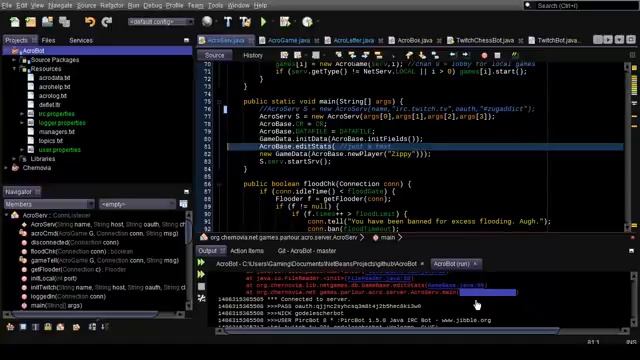
Task: Click the Comment lines icon in editor toolbar
Action: click(515, 55)
